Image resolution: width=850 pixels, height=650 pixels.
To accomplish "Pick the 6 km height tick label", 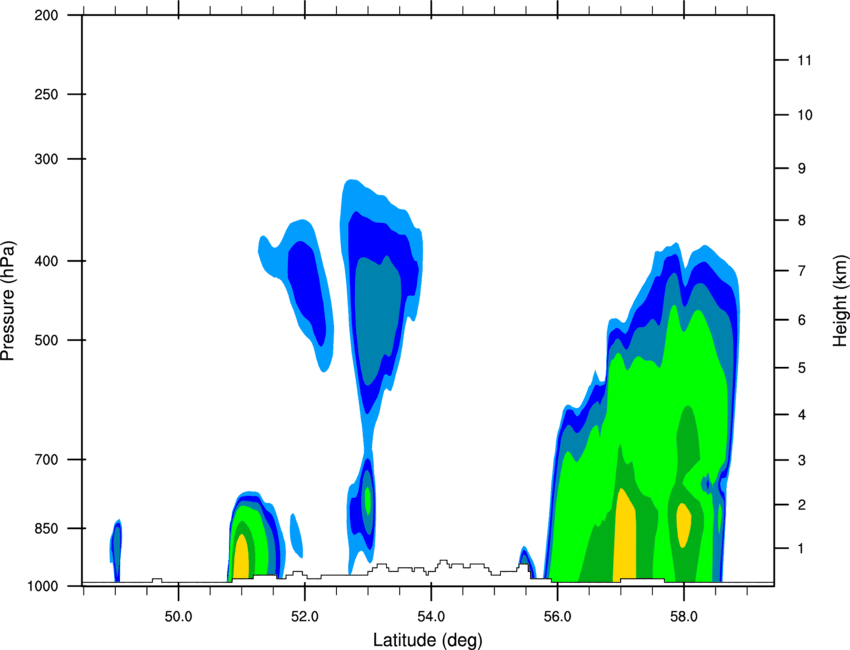I will pyautogui.click(x=802, y=320).
